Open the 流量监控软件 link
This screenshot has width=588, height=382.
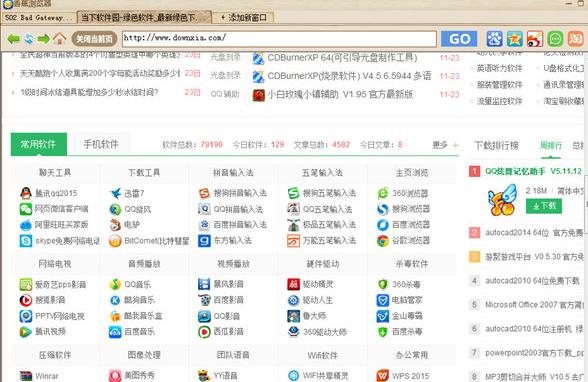[x=499, y=101]
